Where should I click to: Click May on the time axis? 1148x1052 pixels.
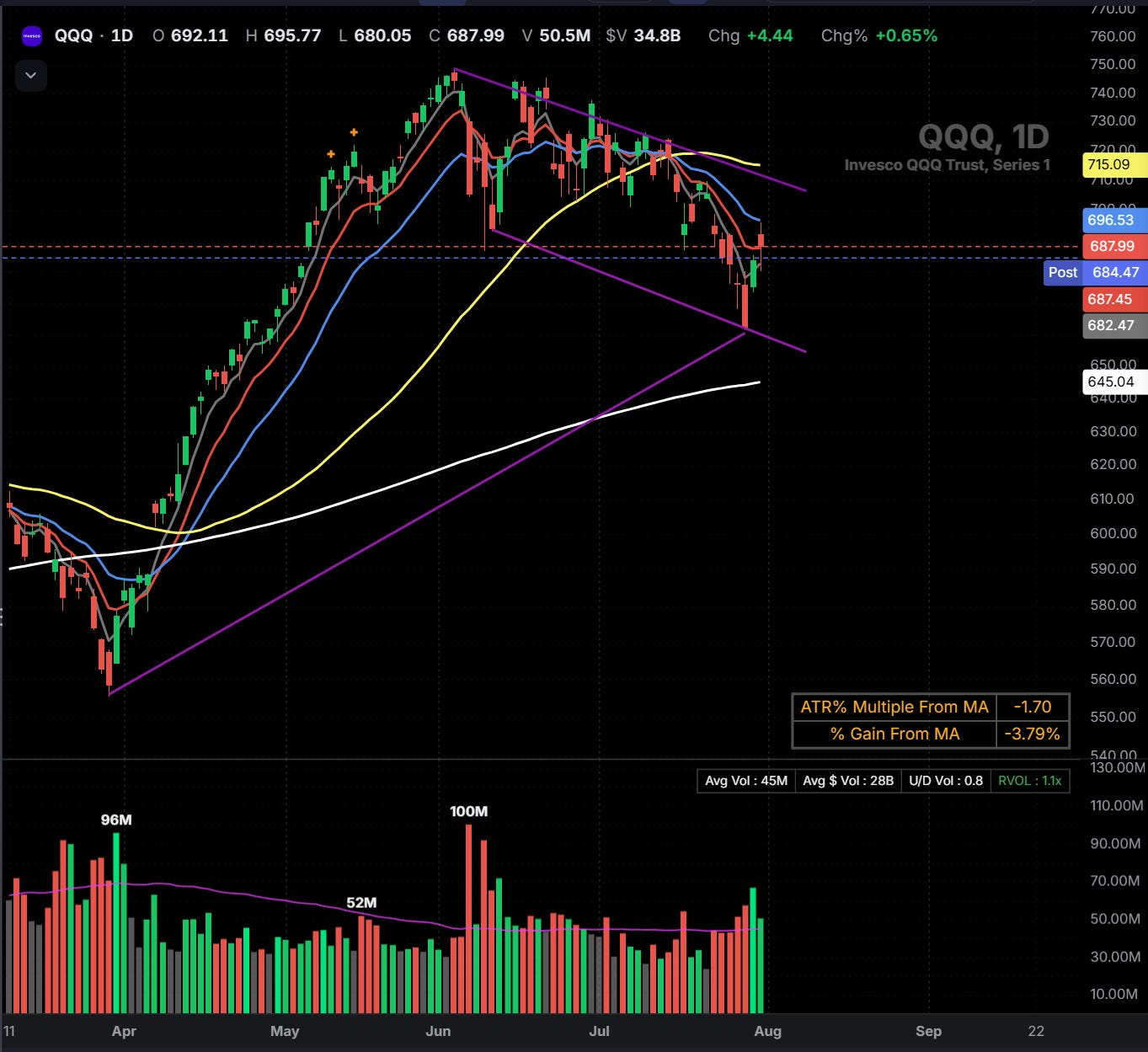click(285, 1032)
